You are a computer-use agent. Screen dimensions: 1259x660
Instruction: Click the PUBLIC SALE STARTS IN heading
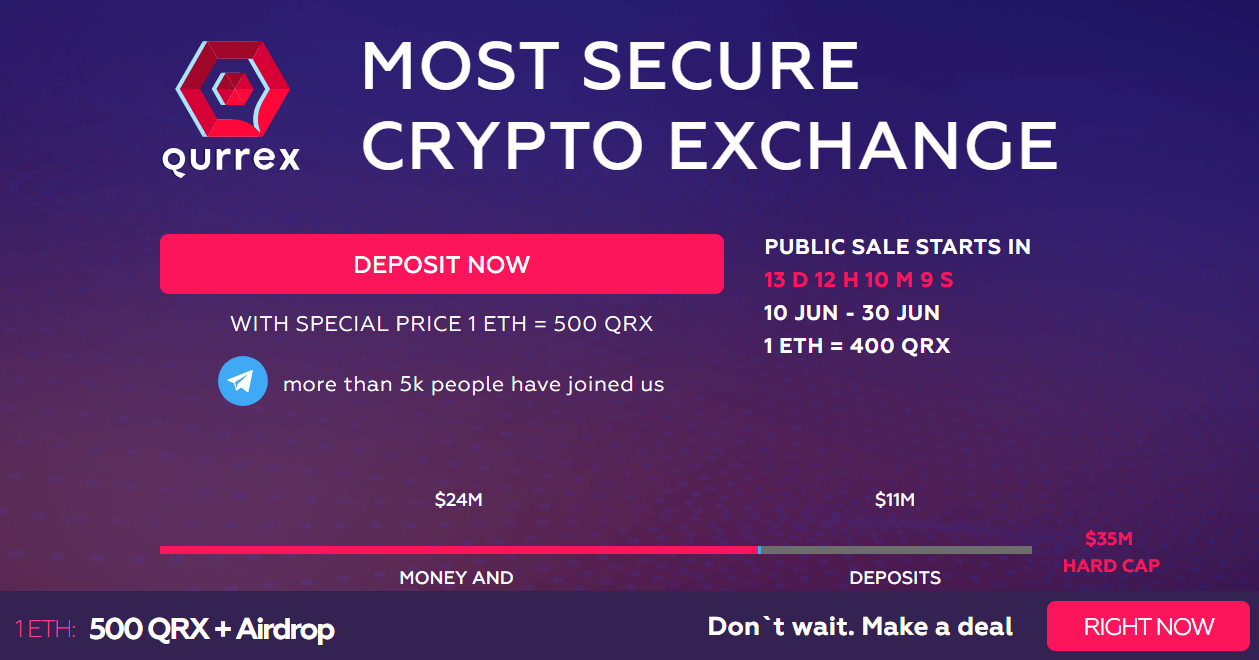pos(898,247)
